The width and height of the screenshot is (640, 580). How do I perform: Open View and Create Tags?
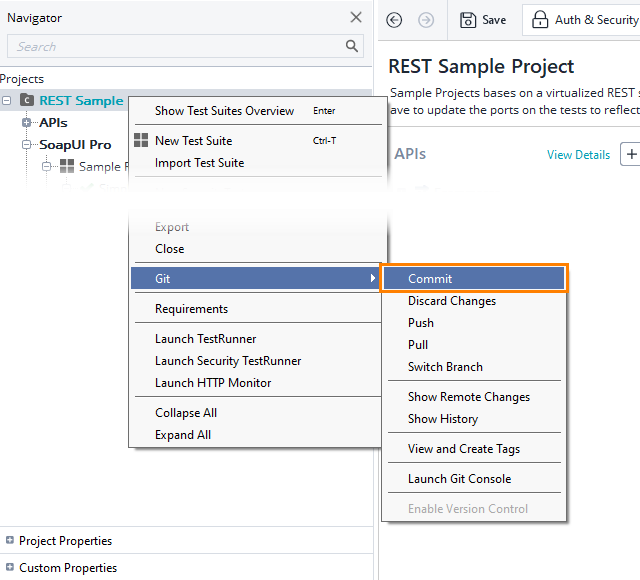474,449
